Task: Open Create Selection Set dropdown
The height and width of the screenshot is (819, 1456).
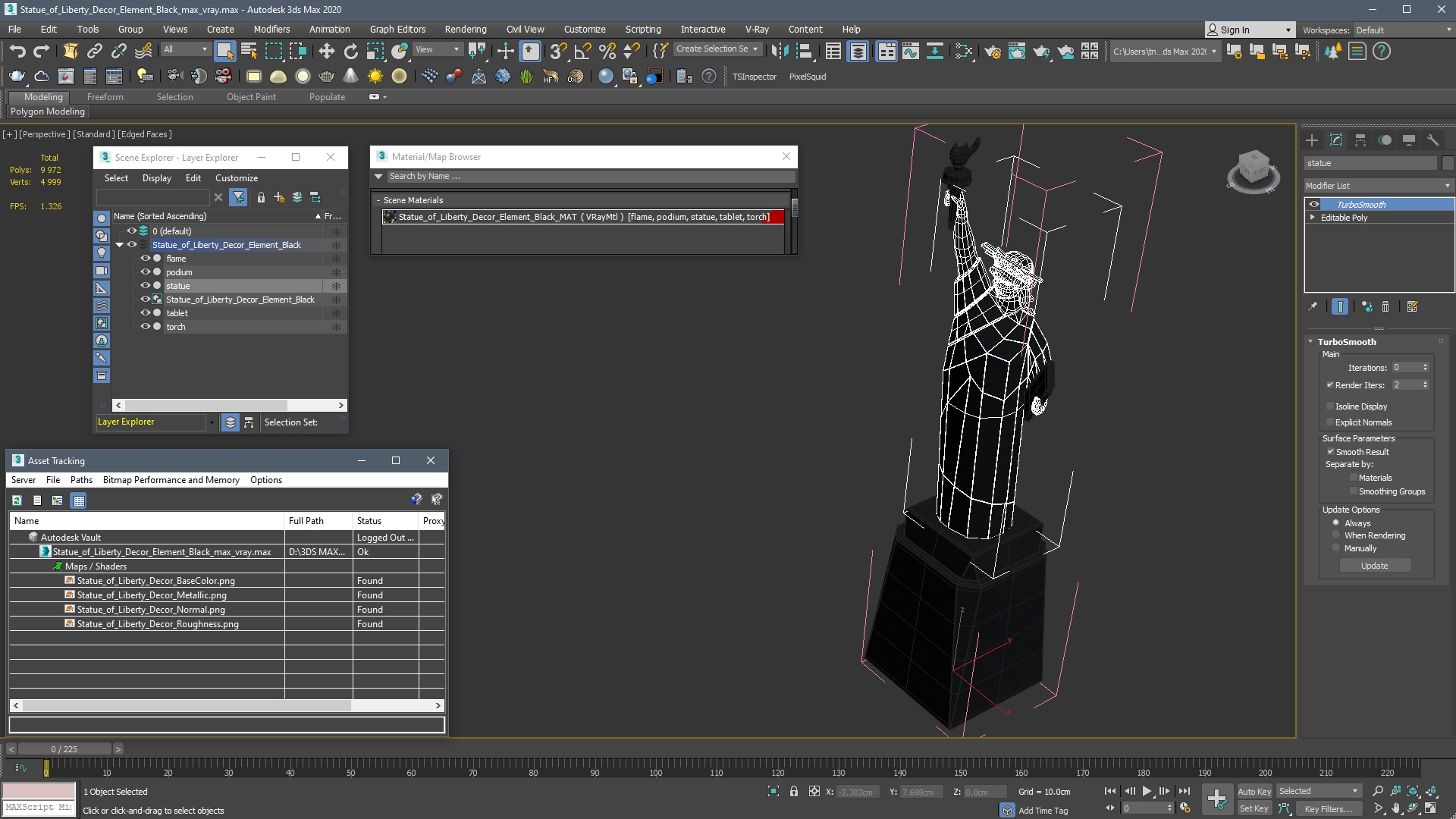Action: [717, 49]
